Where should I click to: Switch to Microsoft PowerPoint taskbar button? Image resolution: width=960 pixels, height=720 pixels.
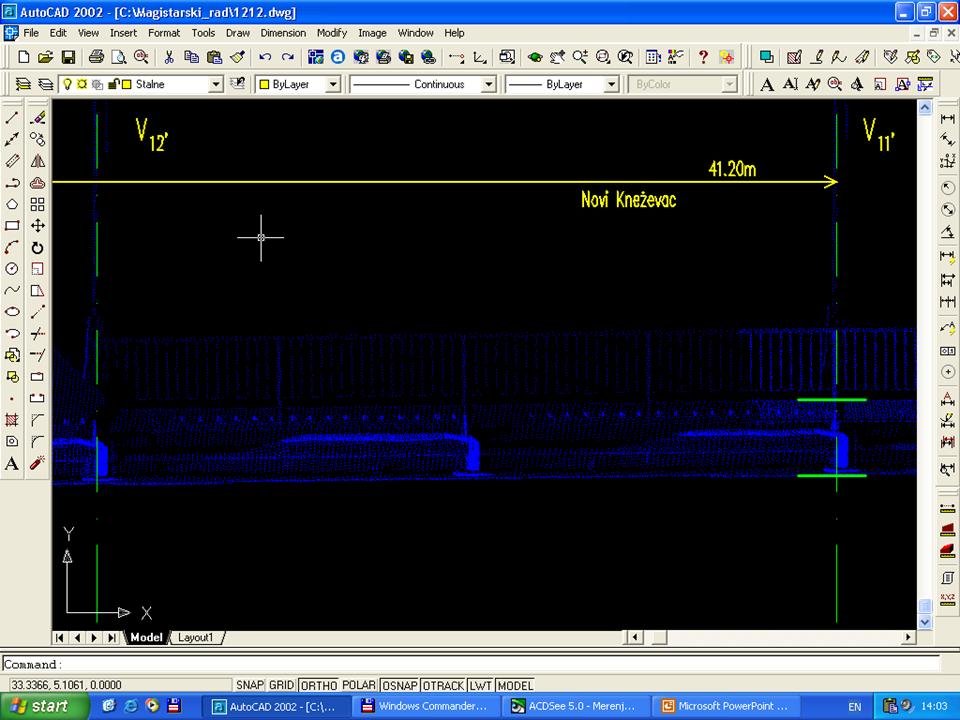(725, 706)
